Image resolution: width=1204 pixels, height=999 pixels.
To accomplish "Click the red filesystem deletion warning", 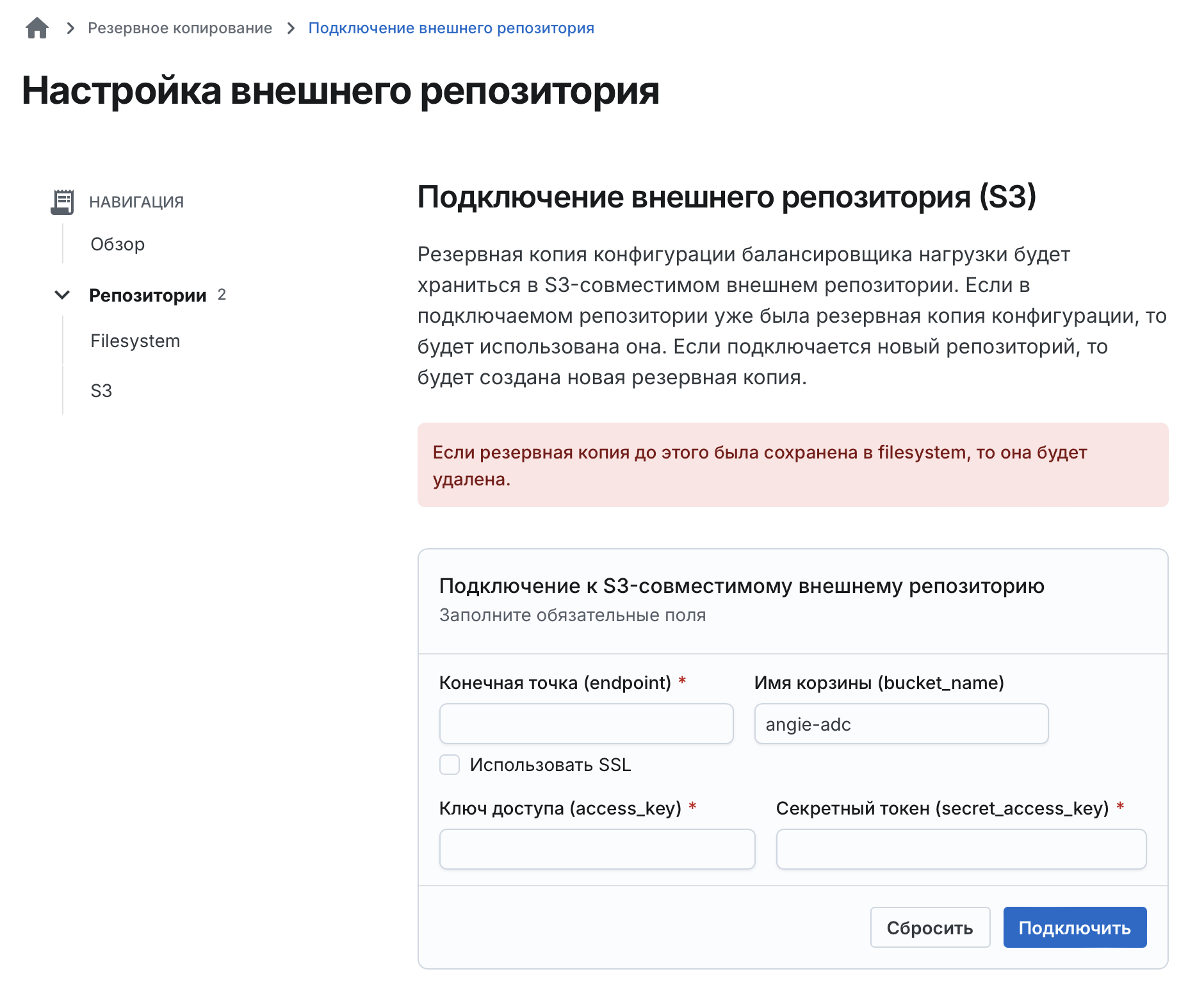I will coord(793,465).
